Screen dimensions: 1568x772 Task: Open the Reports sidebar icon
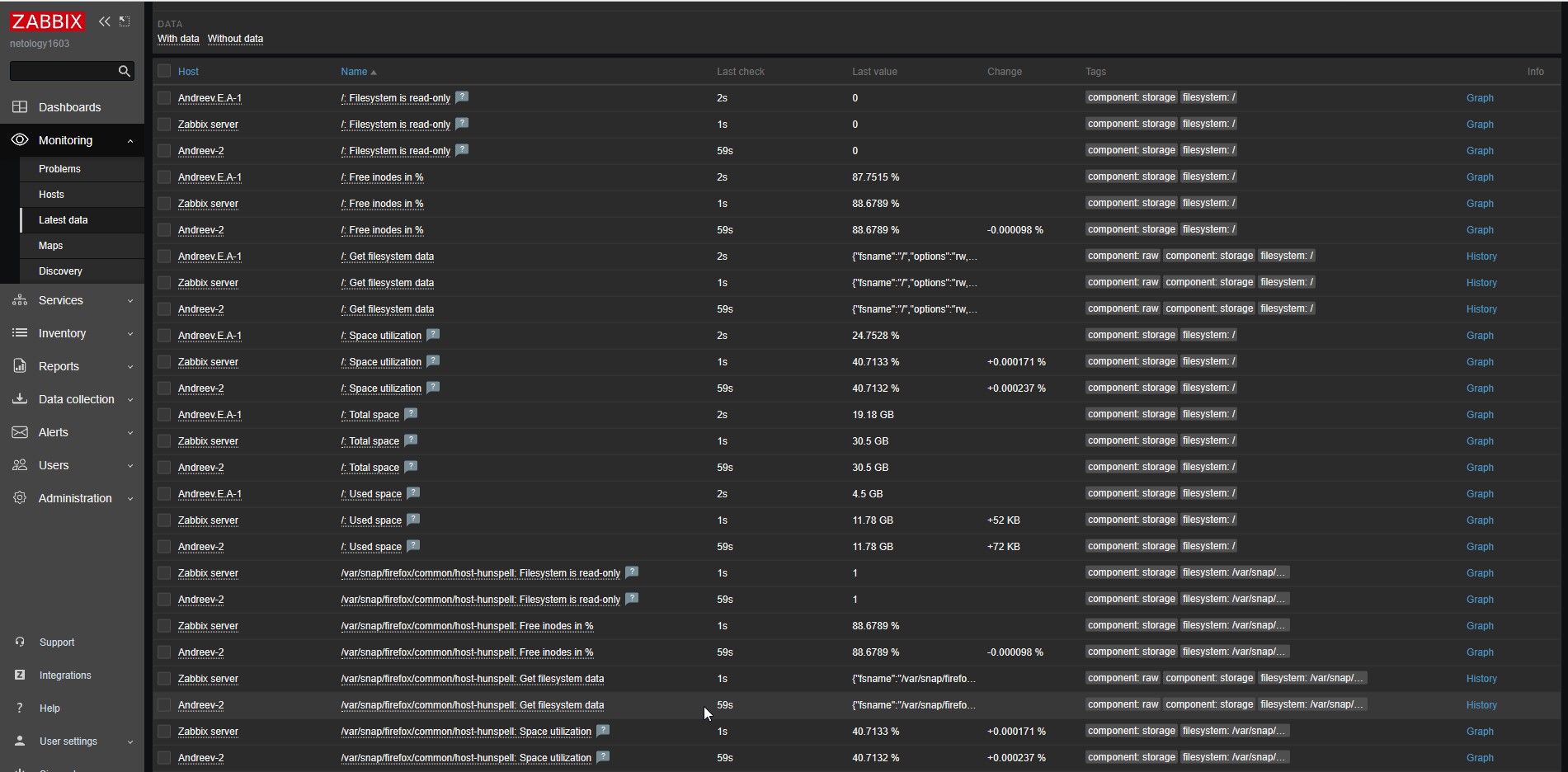coord(19,366)
